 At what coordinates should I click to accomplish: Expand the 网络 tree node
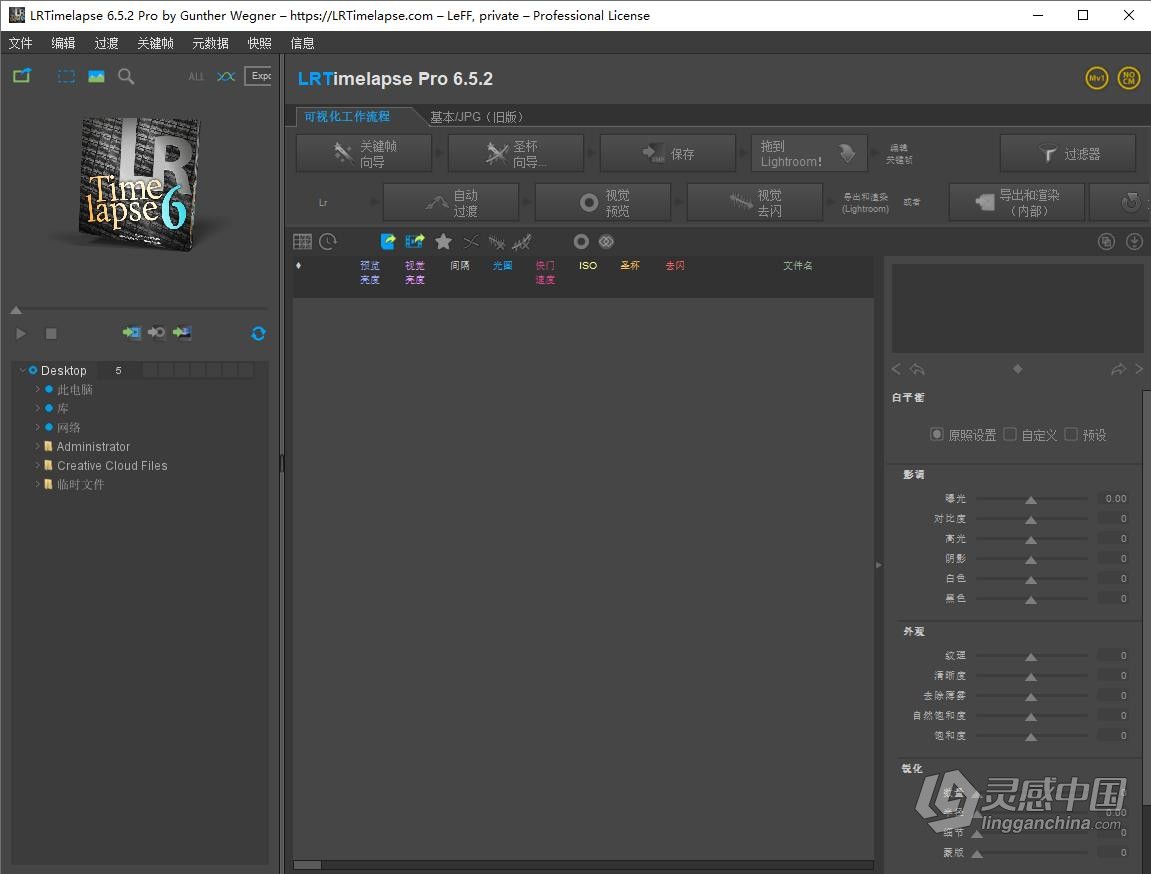tap(37, 427)
